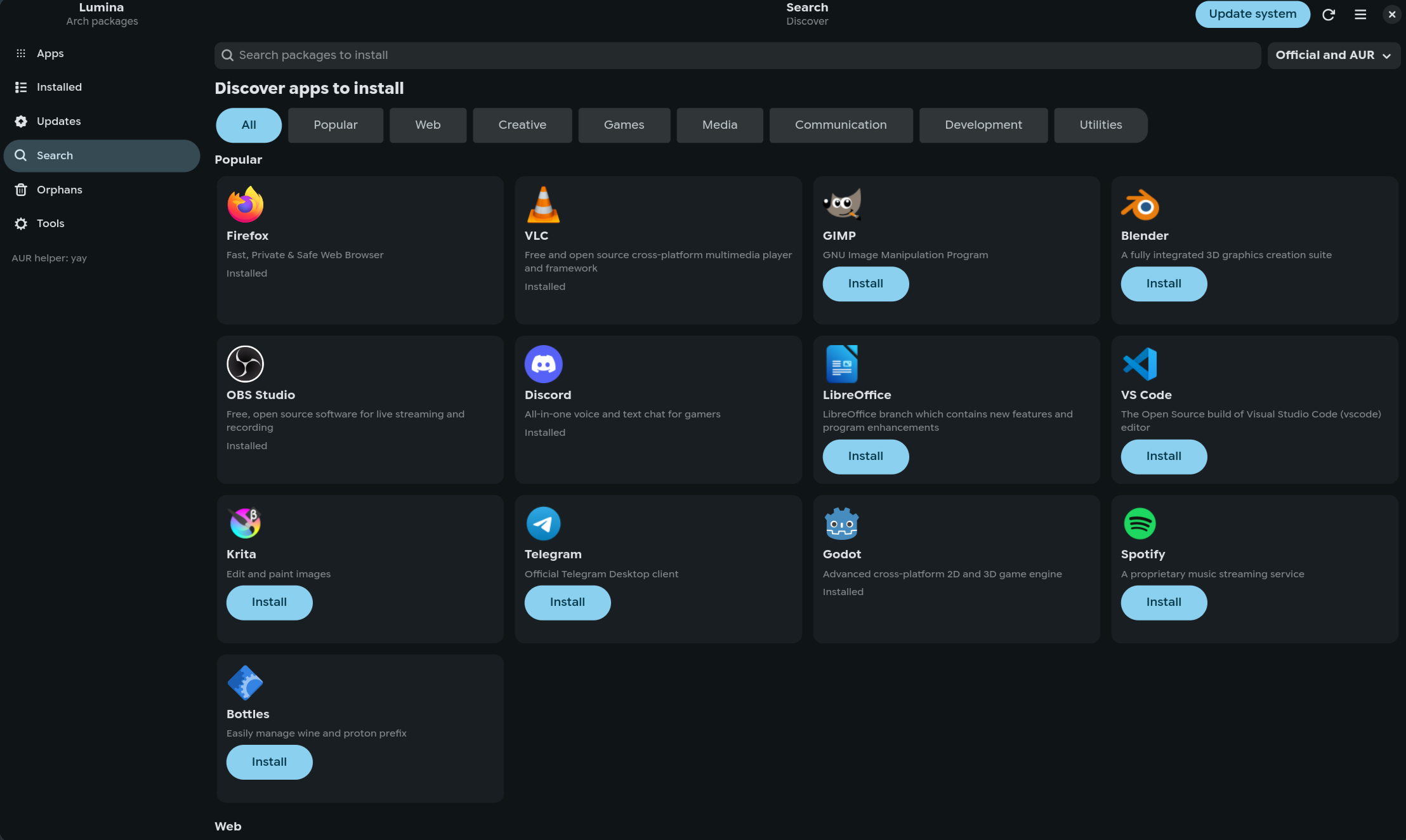Click the Blender logo icon
This screenshot has height=840, width=1406.
(1140, 205)
